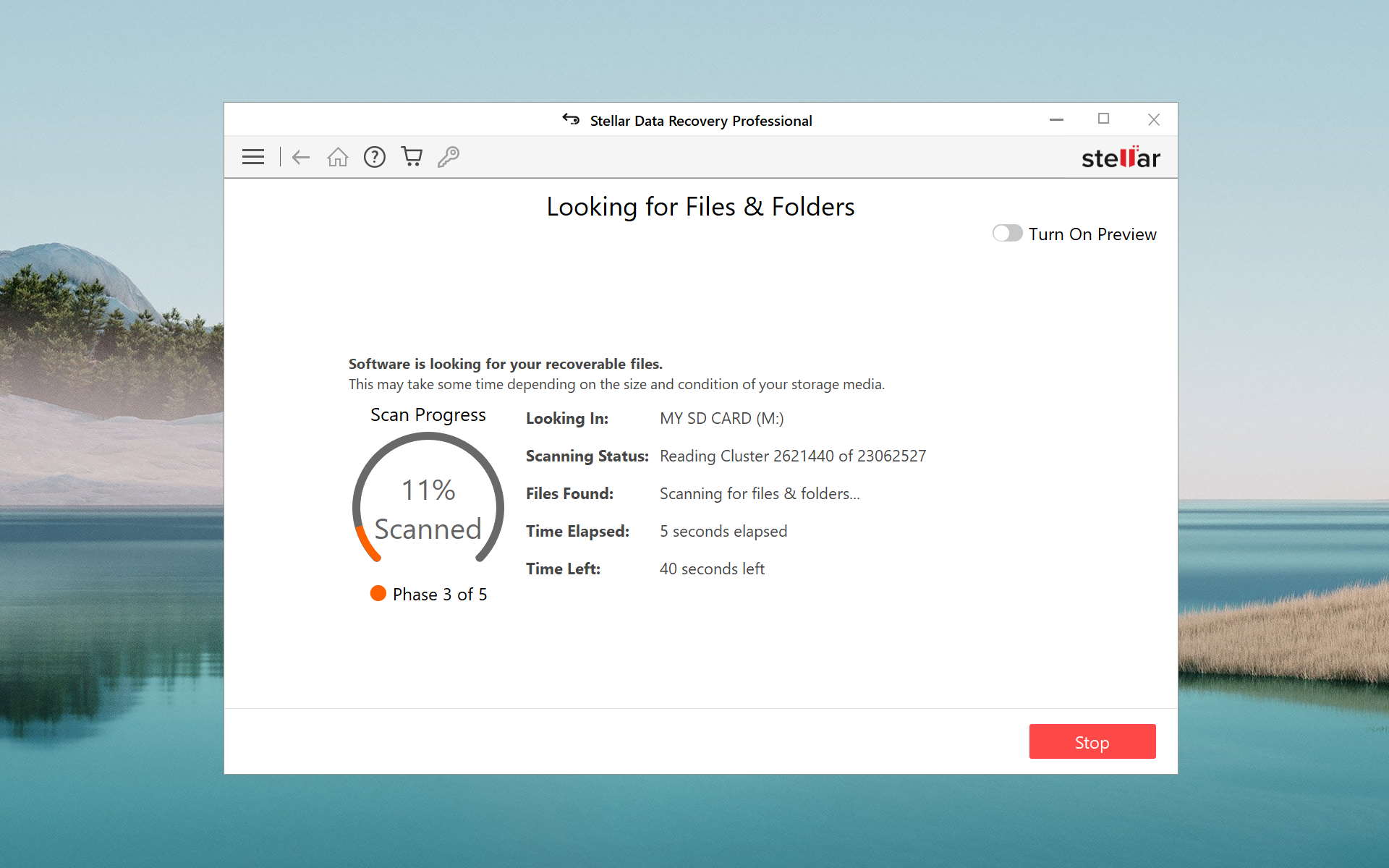The image size is (1389, 868).
Task: Click the key activation icon
Action: point(449,157)
